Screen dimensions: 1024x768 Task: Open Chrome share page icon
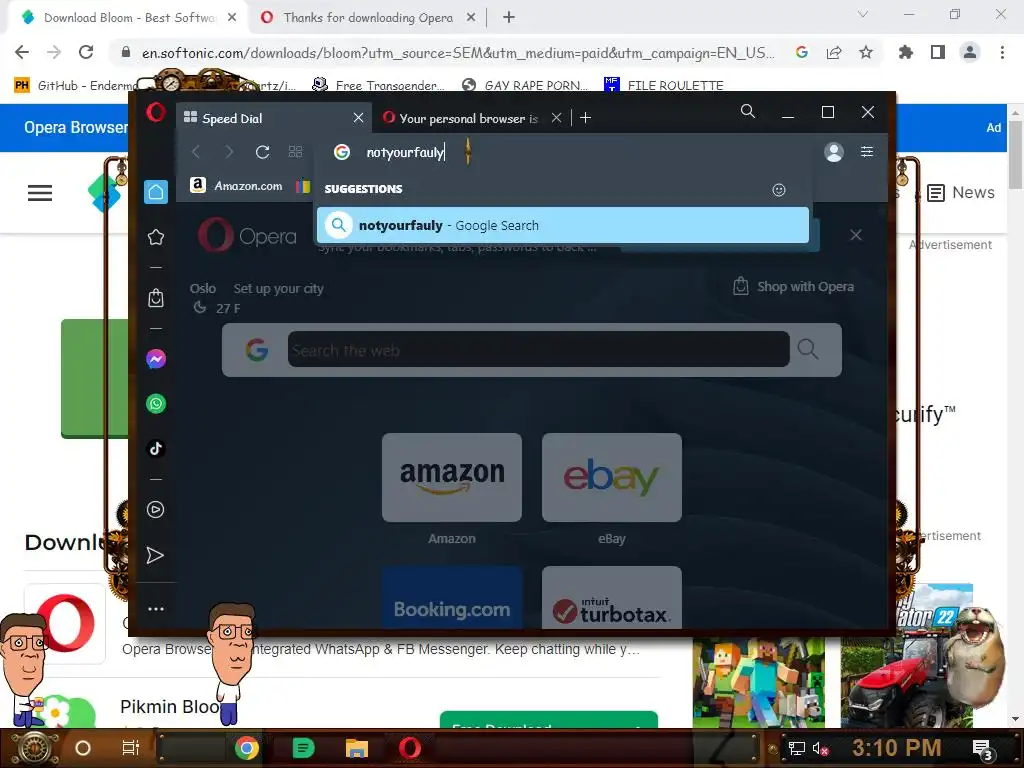pos(834,52)
